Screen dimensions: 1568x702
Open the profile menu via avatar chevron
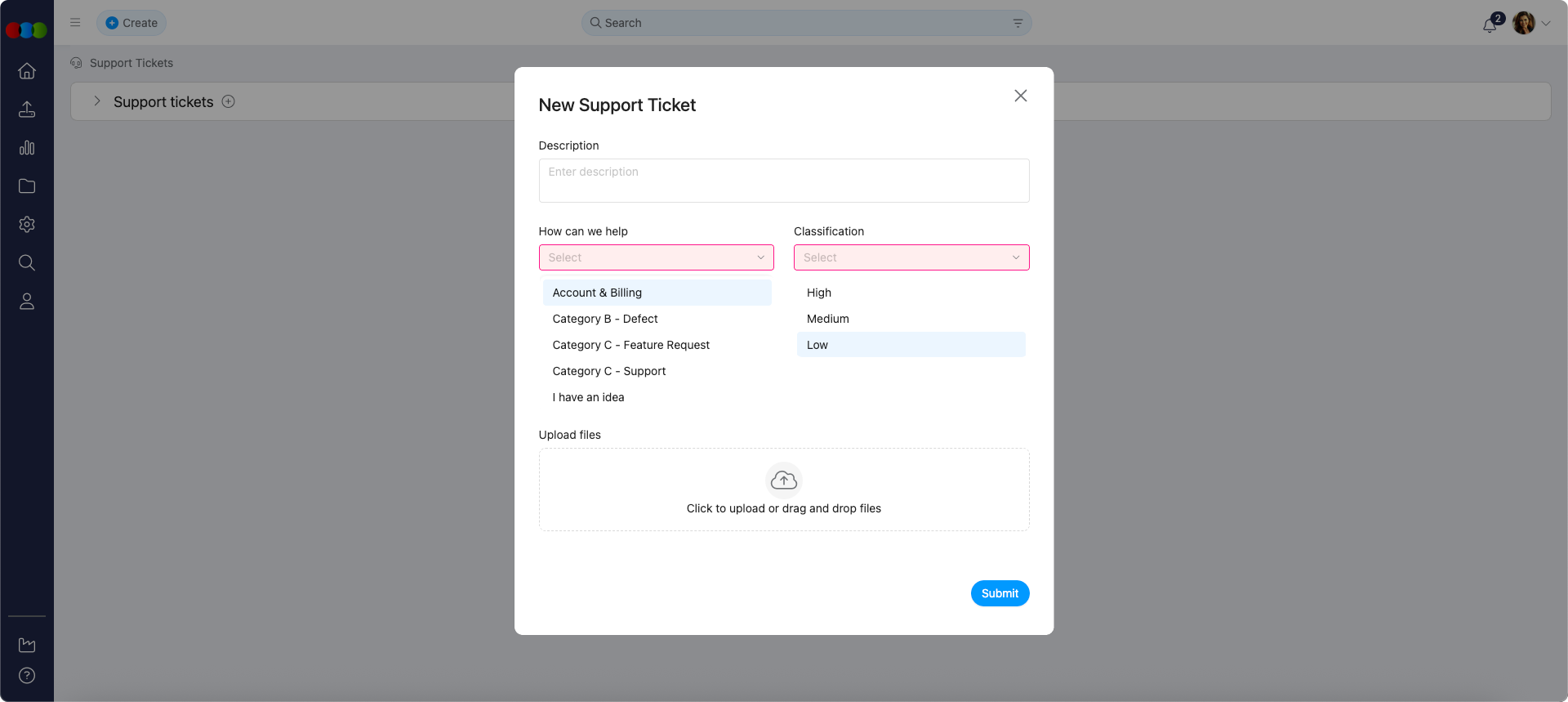1548,23
